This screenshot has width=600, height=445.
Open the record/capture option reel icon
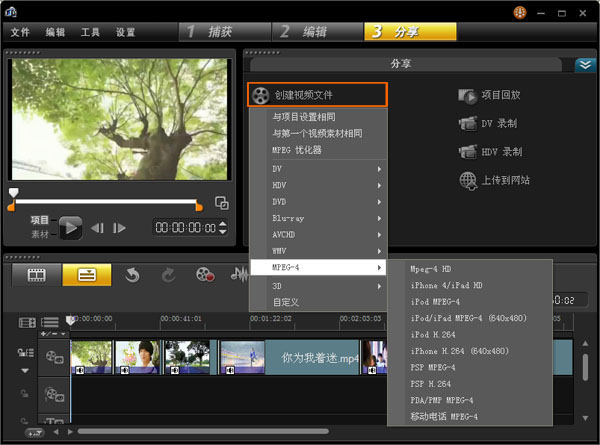205,274
